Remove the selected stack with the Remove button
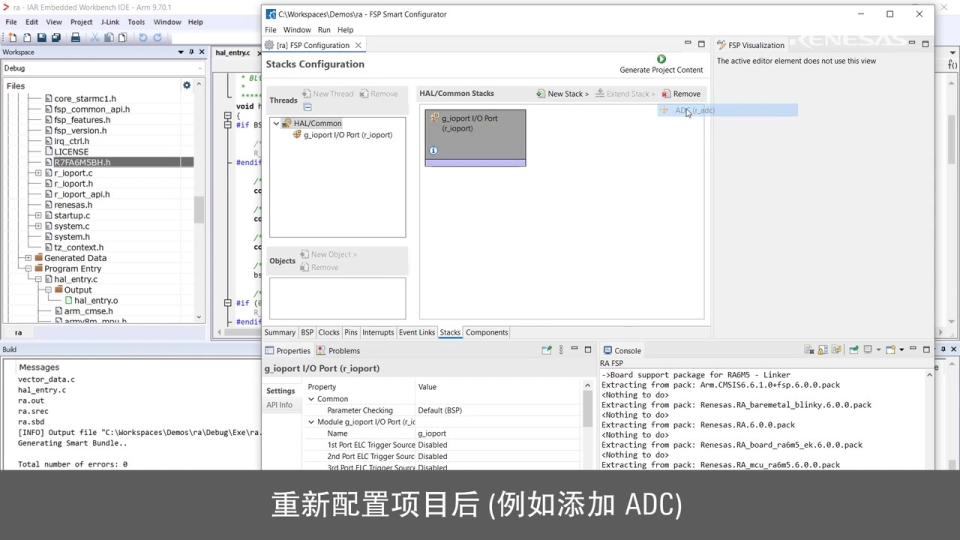960x540 pixels. click(680, 94)
